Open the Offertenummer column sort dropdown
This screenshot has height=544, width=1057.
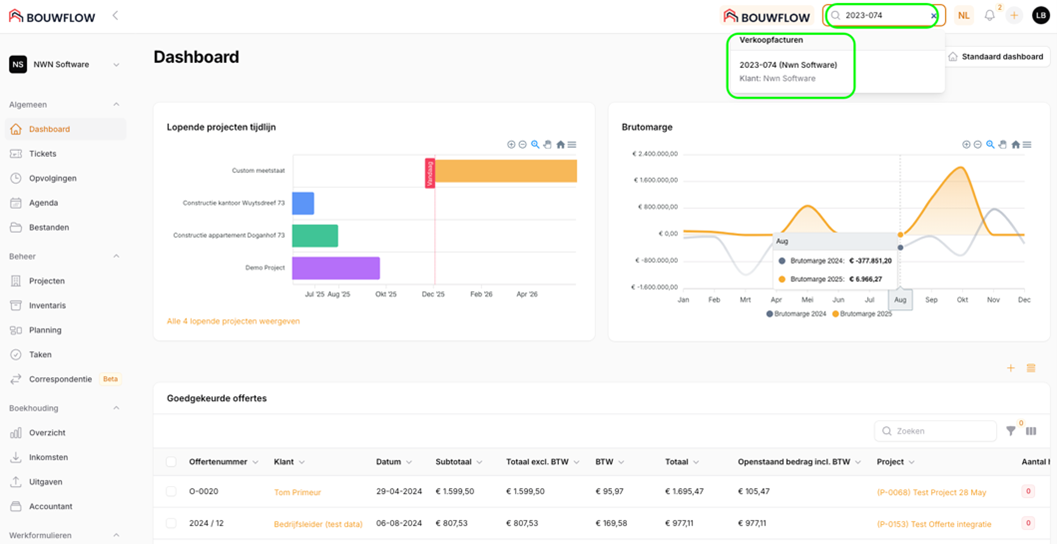coord(254,462)
